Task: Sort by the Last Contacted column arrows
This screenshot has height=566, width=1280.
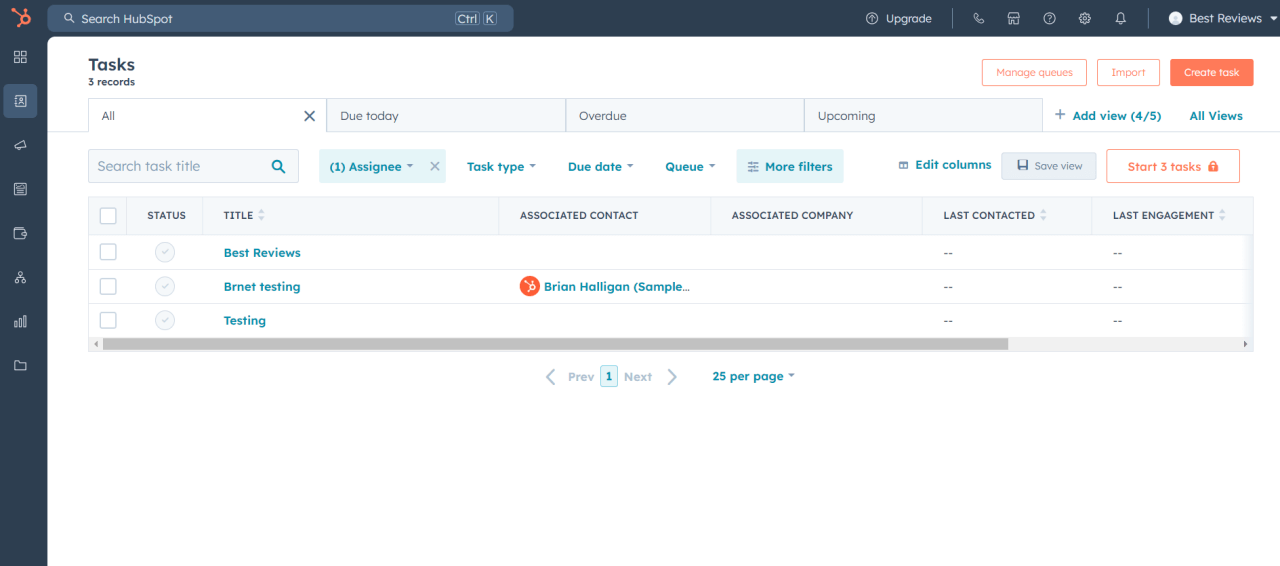Action: pyautogui.click(x=1044, y=215)
